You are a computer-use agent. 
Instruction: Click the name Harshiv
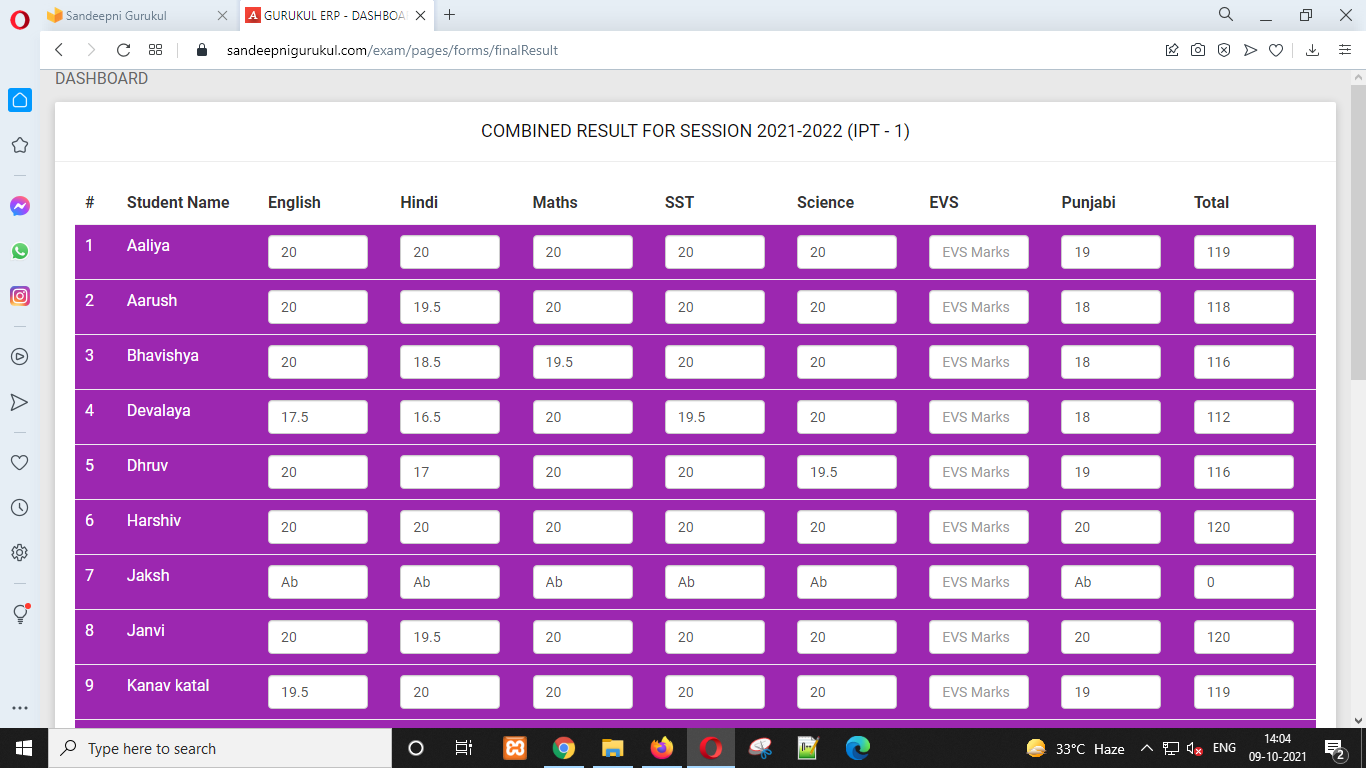[154, 520]
